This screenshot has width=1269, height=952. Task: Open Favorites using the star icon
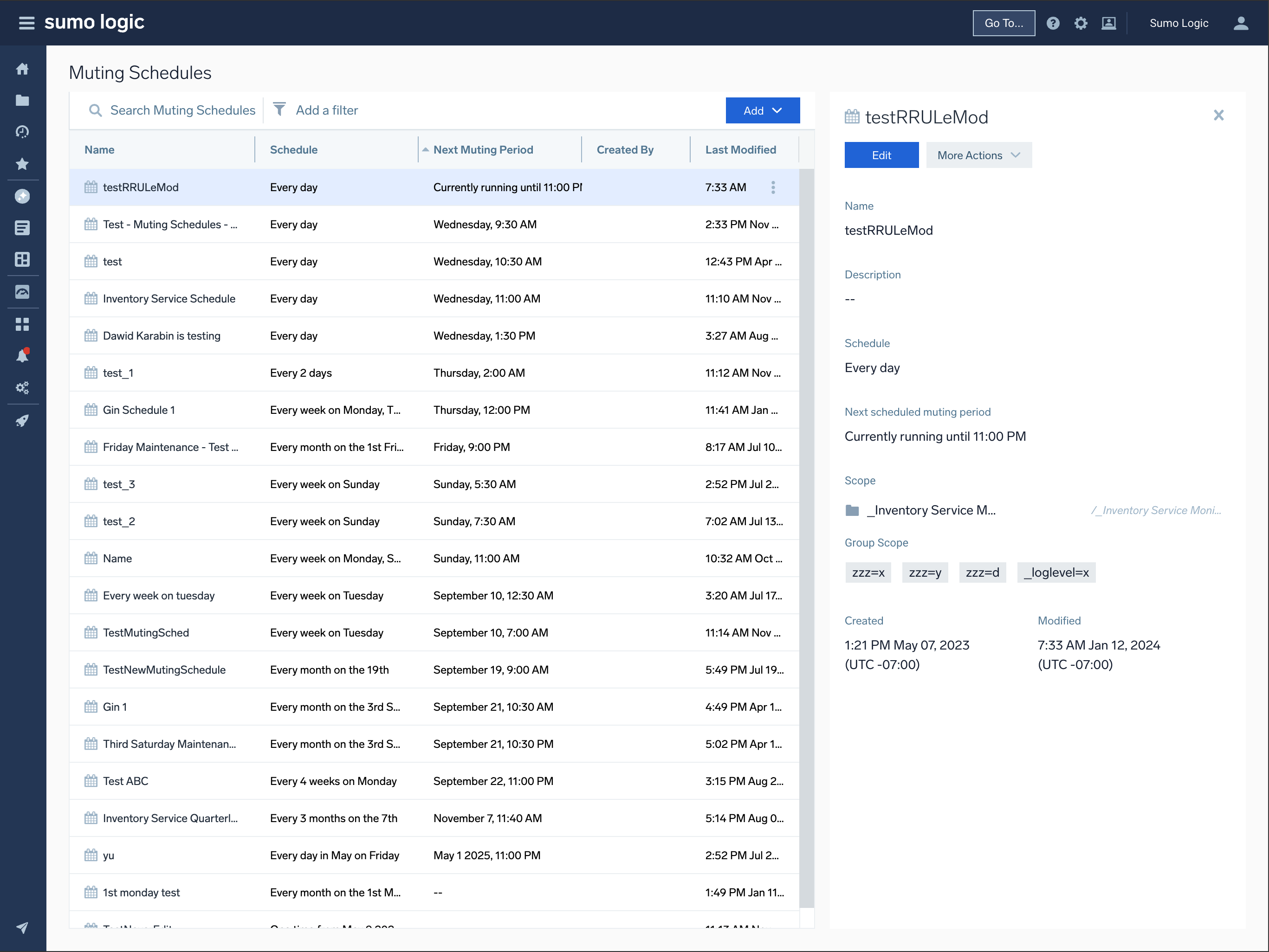[23, 163]
